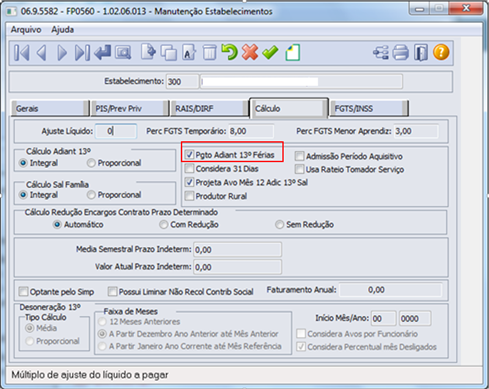Go to previous record arrow
489x389 pixels.
tap(42, 53)
